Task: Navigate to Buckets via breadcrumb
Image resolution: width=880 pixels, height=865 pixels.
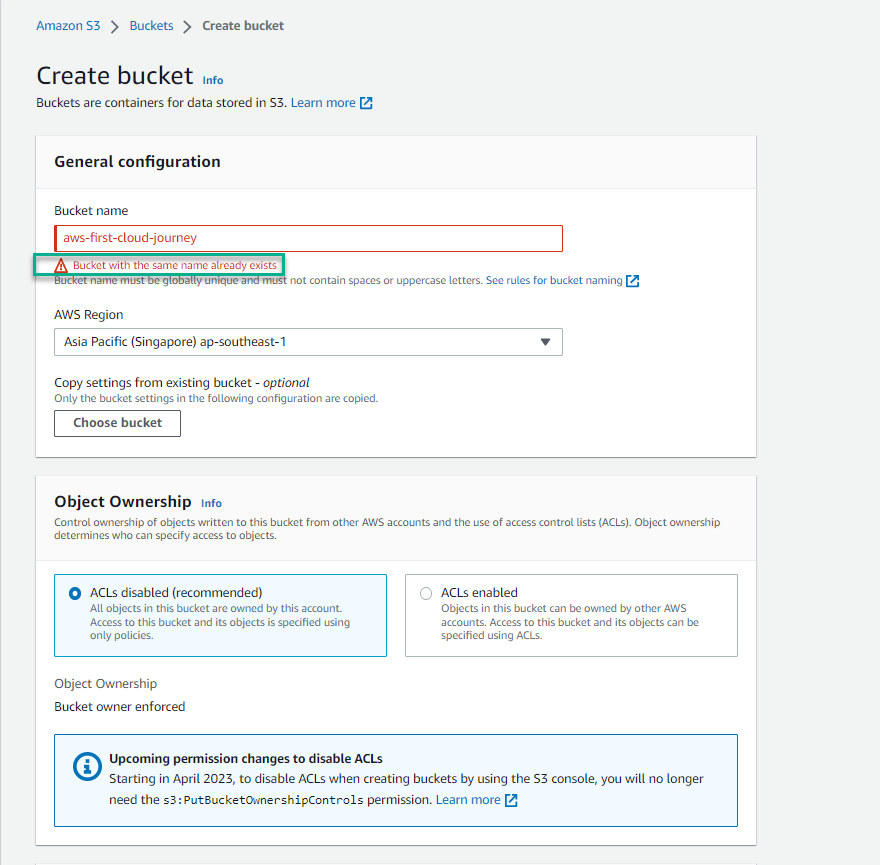Action: (x=151, y=25)
